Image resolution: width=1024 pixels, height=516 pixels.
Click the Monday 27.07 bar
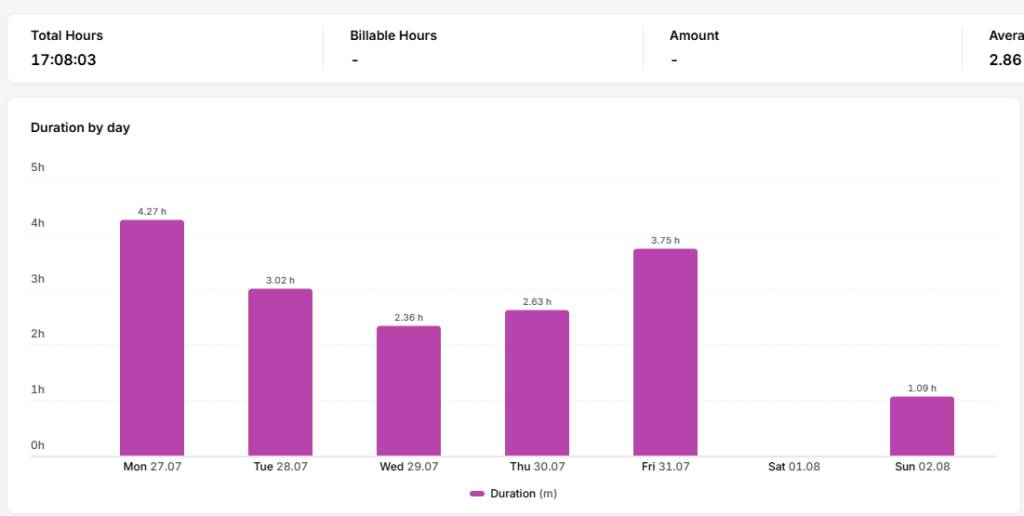coord(152,338)
